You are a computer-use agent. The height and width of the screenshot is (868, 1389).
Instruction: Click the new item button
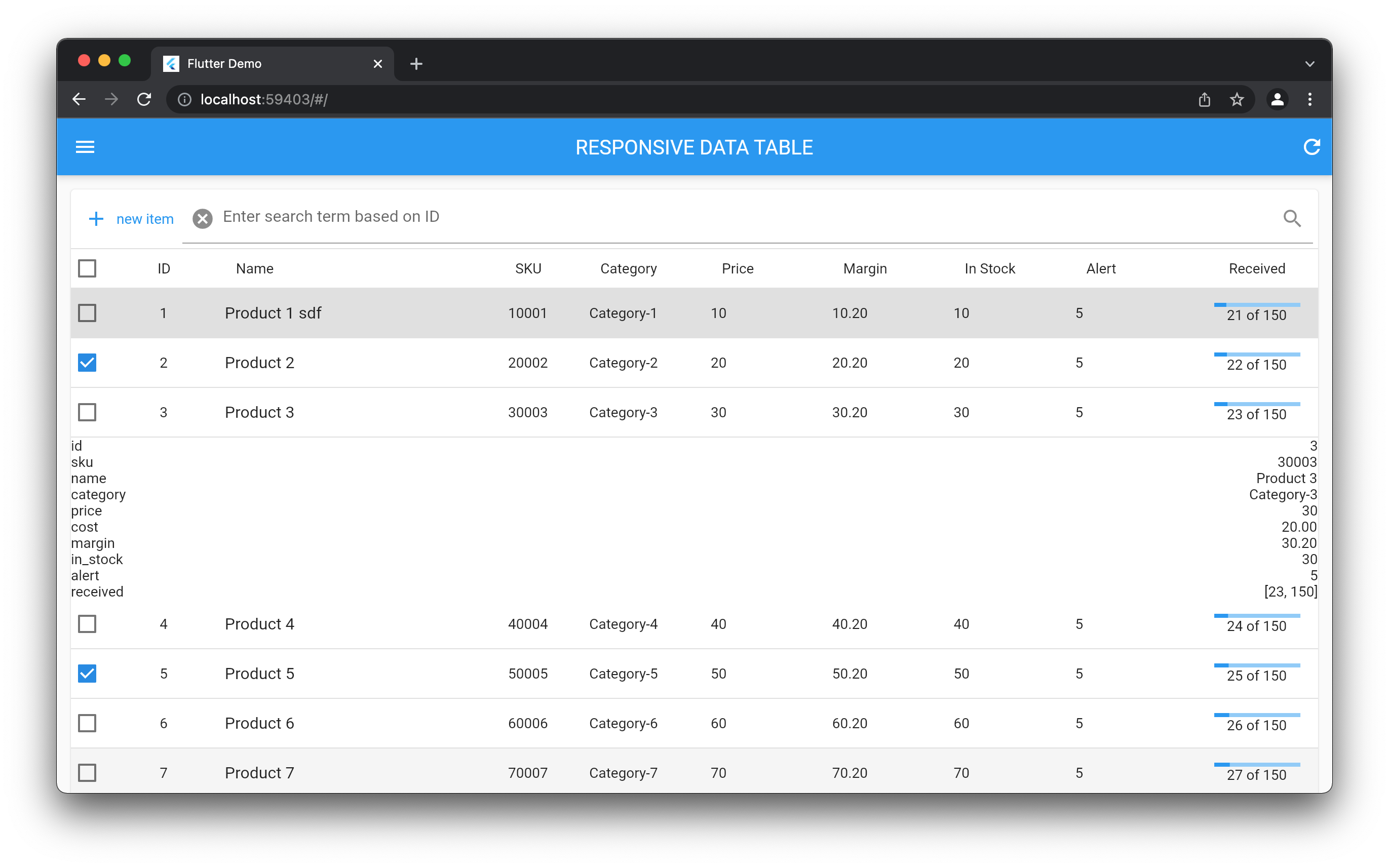tap(144, 219)
